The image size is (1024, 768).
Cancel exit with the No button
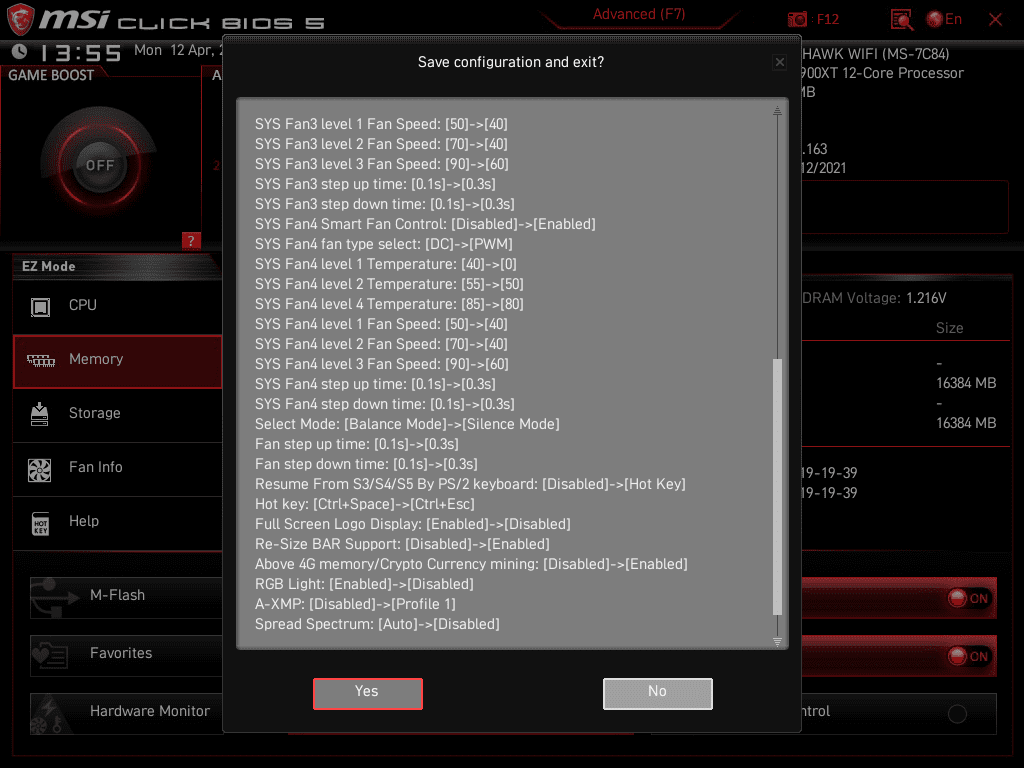tap(658, 693)
